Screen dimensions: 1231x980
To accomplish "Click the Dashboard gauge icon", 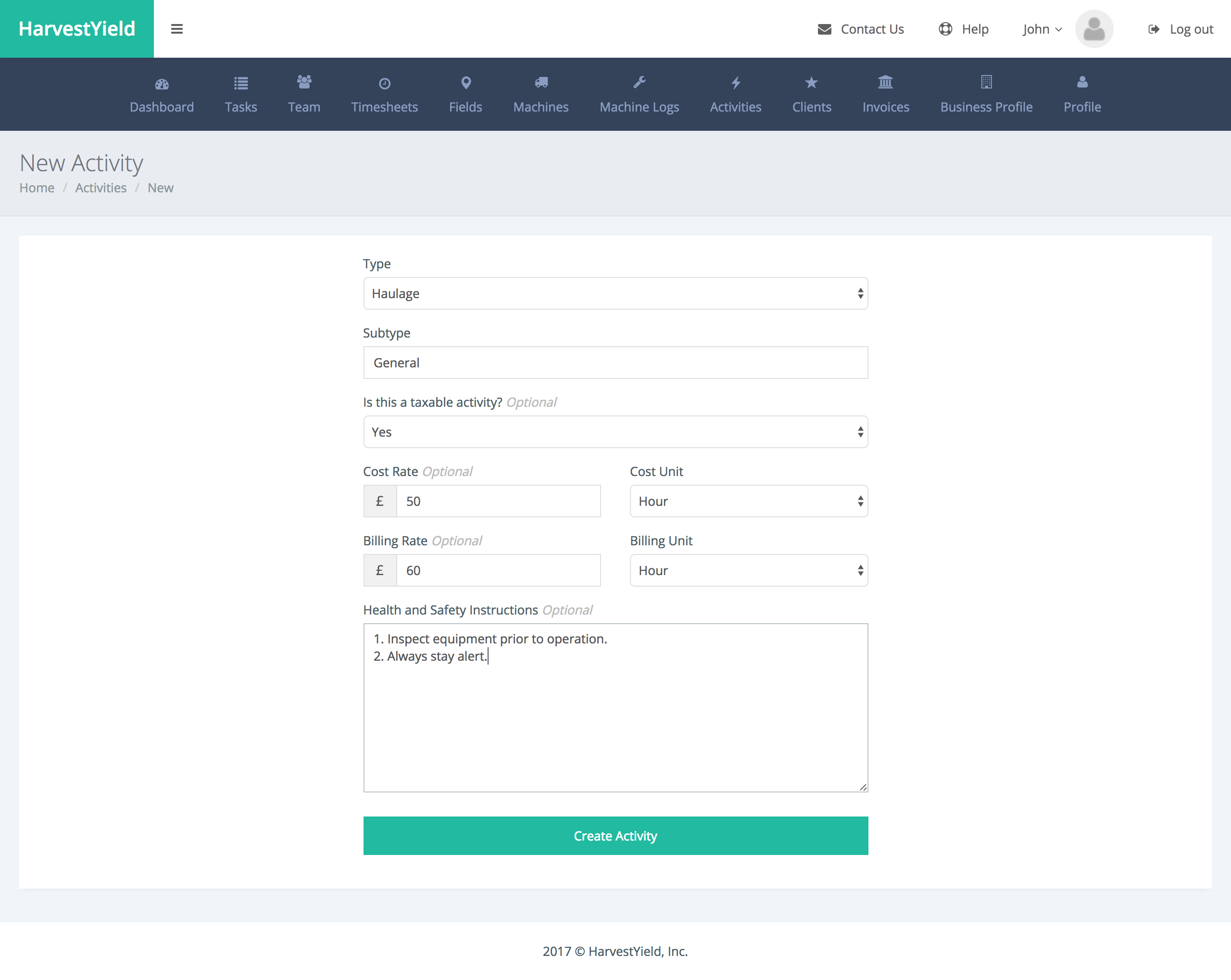I will click(x=162, y=84).
